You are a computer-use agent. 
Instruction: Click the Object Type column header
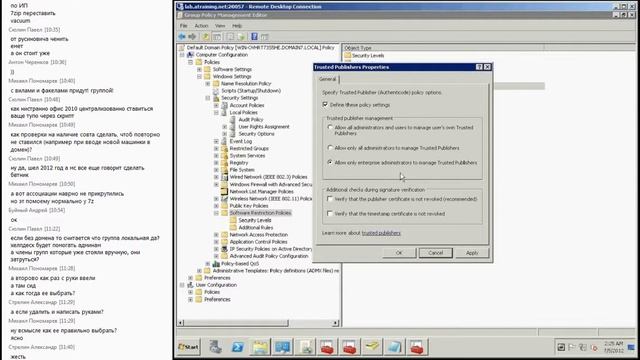[x=443, y=48]
